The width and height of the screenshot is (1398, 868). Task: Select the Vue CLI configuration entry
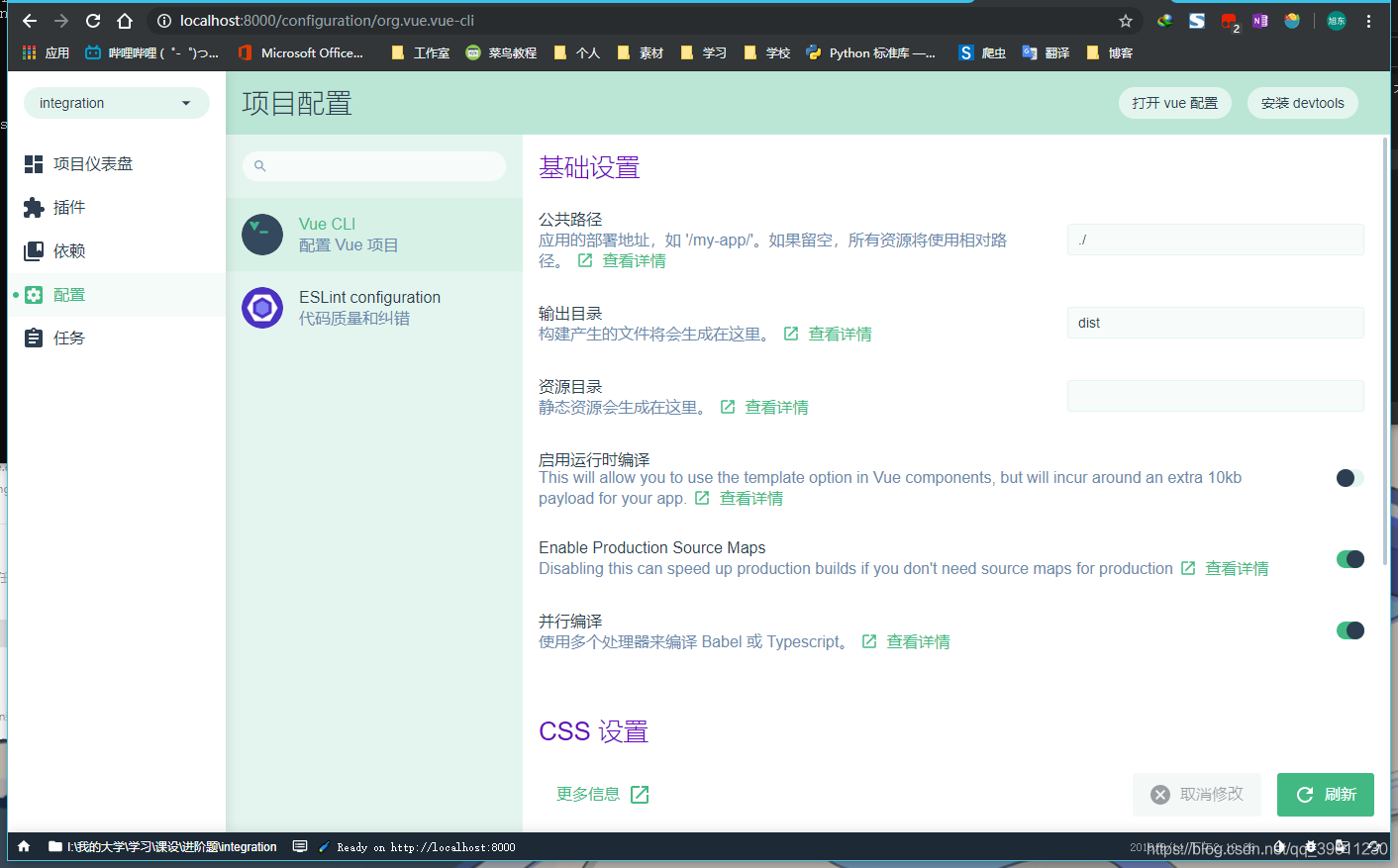(x=374, y=235)
